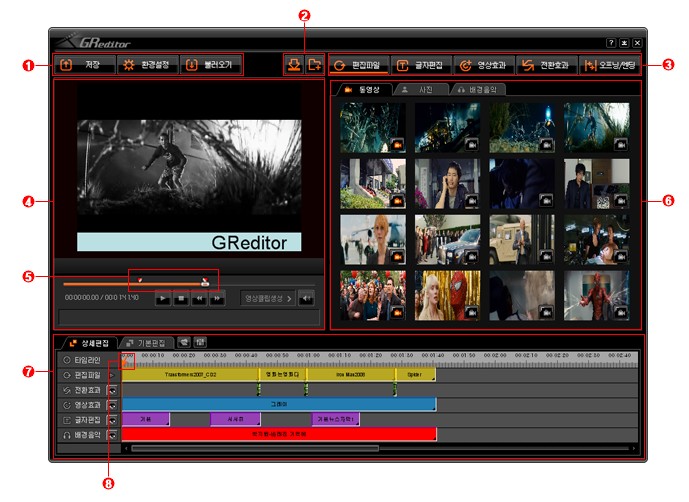The image size is (689, 502).
Task: Click the 배경음악 headphones icon
Action: coord(67,435)
